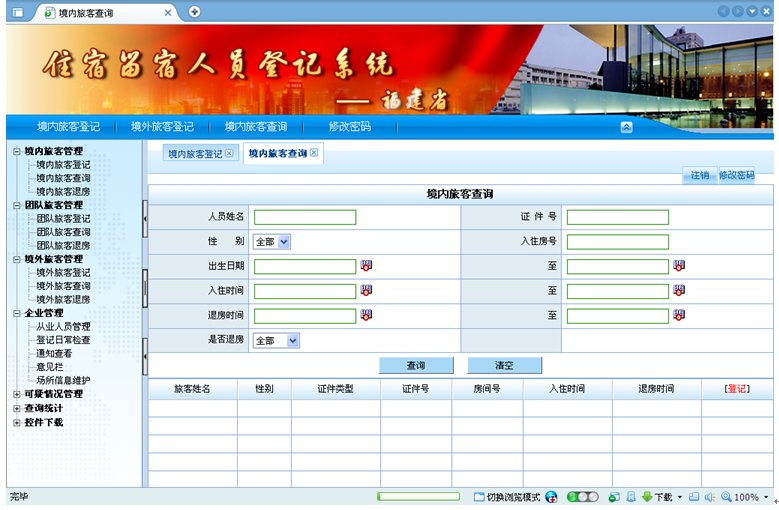Viewport: 779px width, 510px height.
Task: Open the zoom level dropdown arrow
Action: pyautogui.click(x=766, y=497)
